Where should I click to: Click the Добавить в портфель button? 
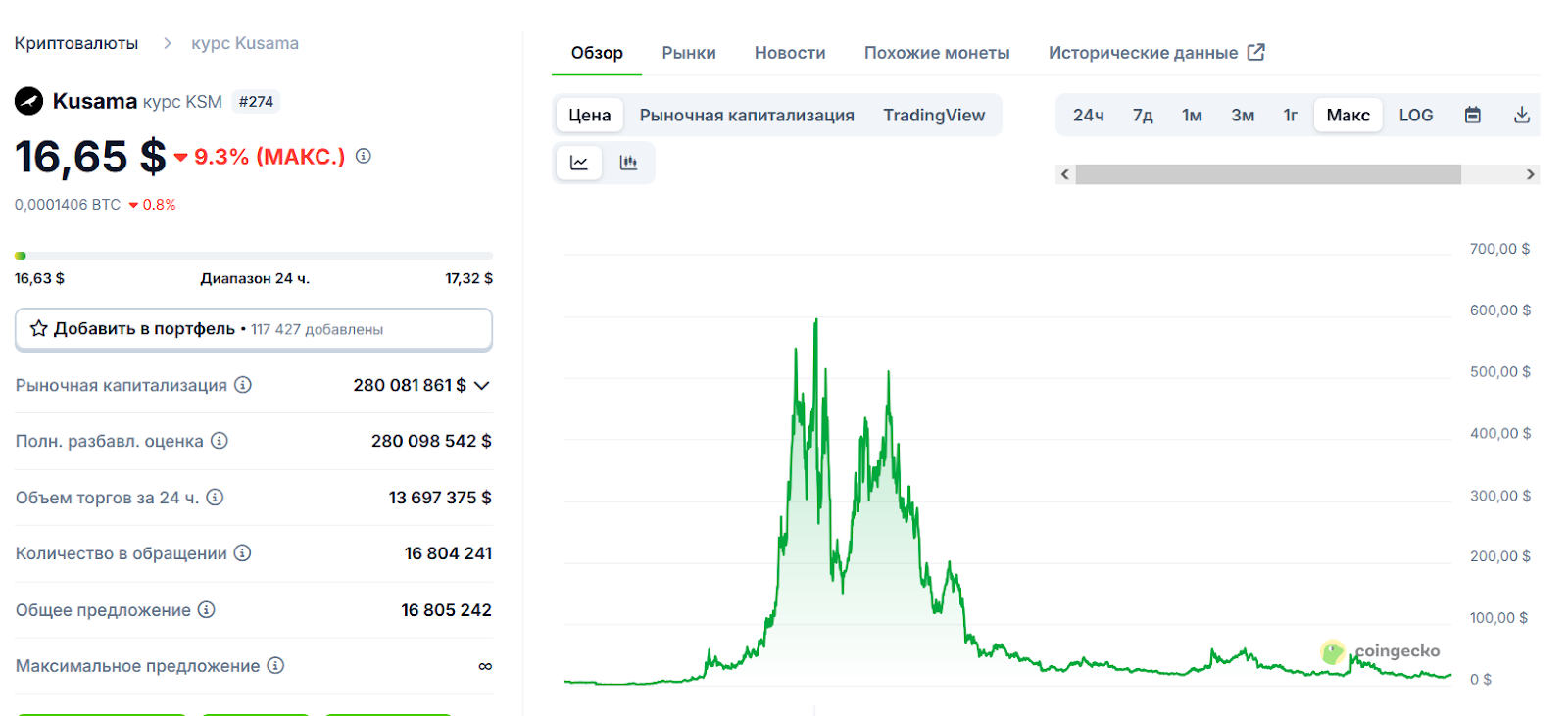coord(254,329)
